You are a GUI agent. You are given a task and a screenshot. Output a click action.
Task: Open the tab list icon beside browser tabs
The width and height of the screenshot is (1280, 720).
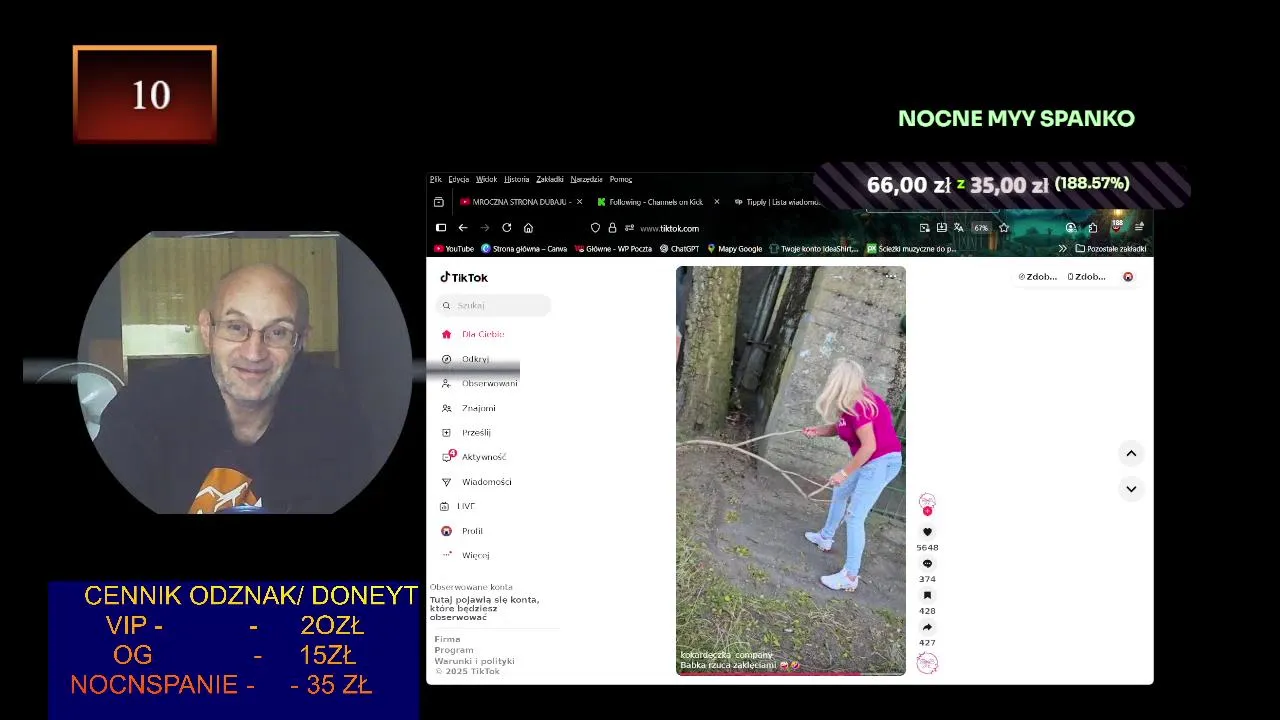[438, 202]
